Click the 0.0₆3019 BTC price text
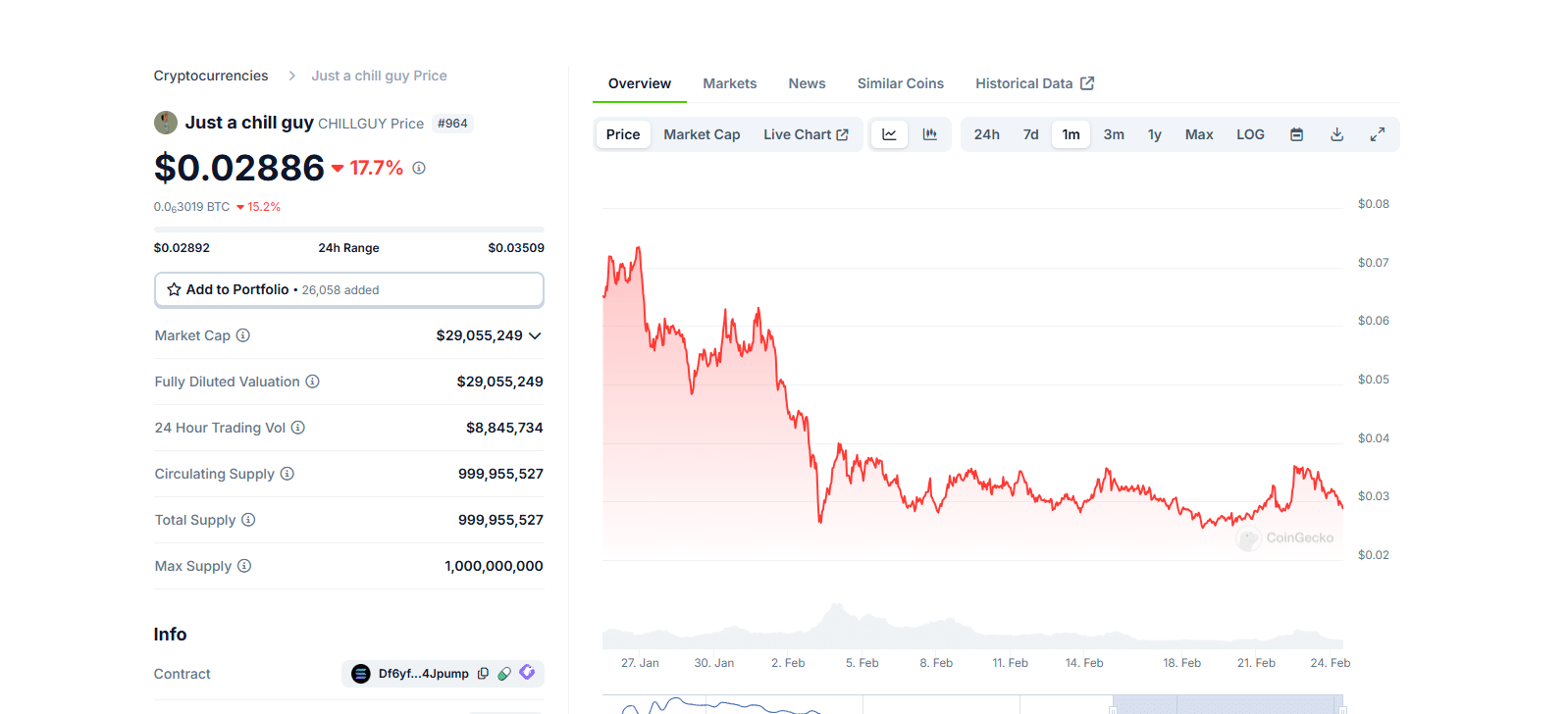 click(x=191, y=207)
